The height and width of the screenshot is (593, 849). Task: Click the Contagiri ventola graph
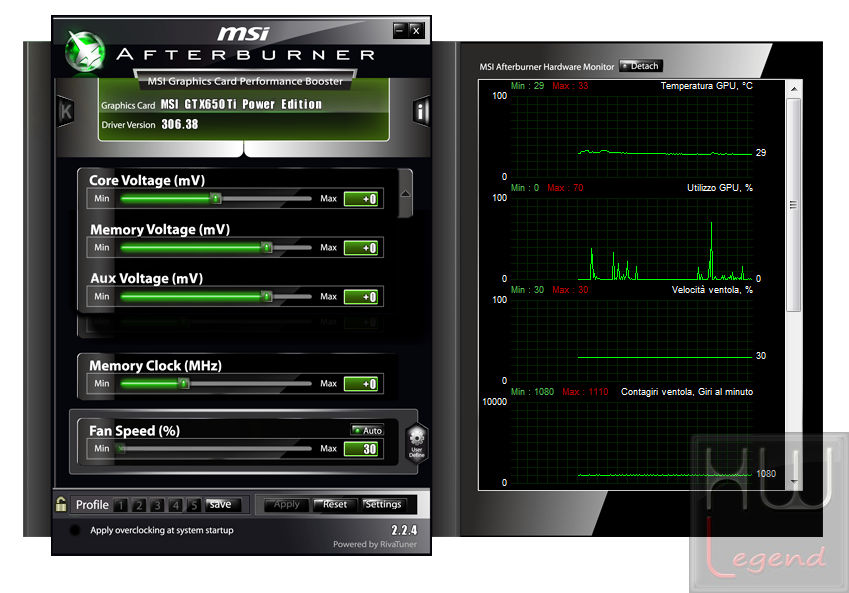click(x=632, y=442)
